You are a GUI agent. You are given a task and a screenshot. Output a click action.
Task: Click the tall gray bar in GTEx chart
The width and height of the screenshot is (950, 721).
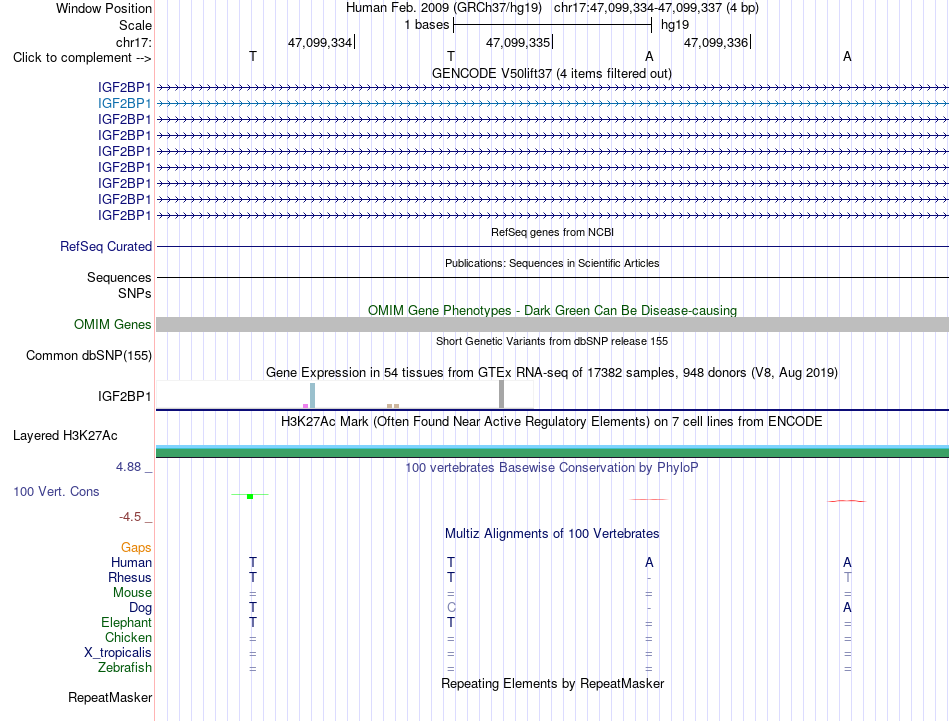click(501, 394)
